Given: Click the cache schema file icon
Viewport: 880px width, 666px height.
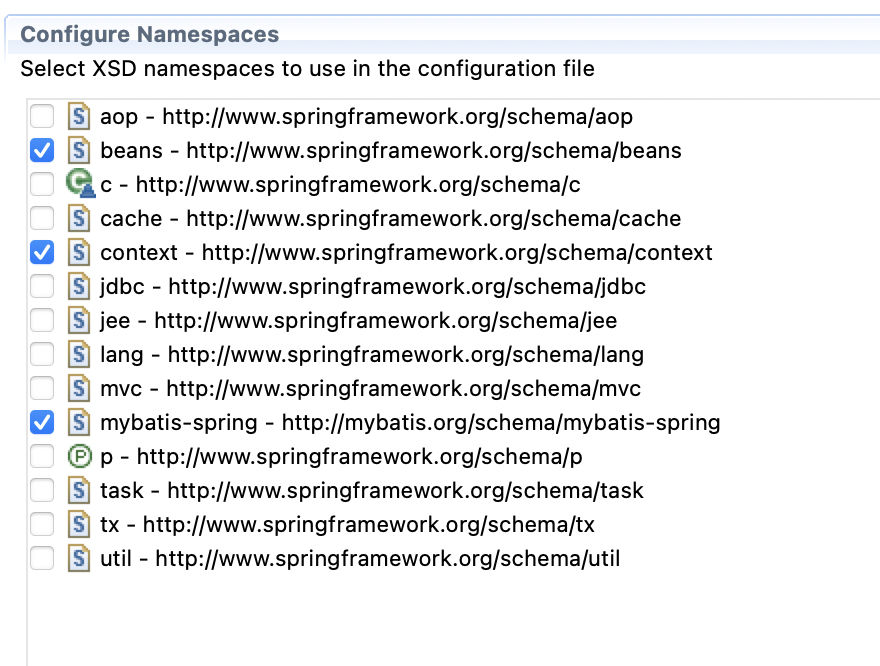Looking at the screenshot, I should (79, 218).
